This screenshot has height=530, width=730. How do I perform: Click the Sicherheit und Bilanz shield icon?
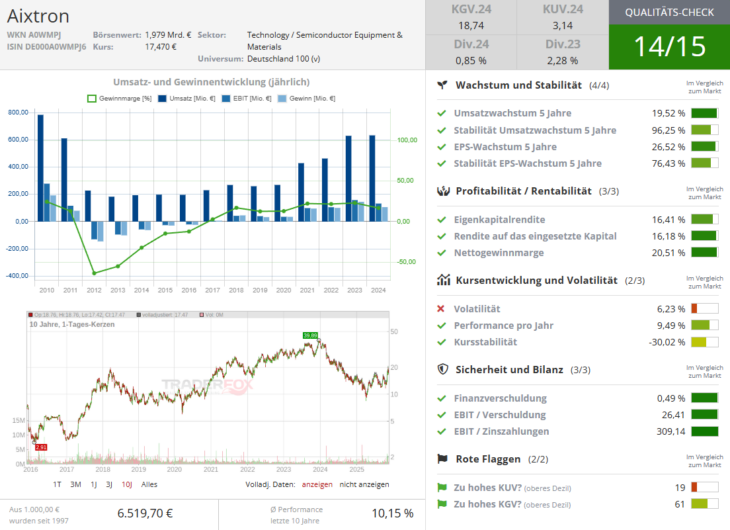point(443,369)
